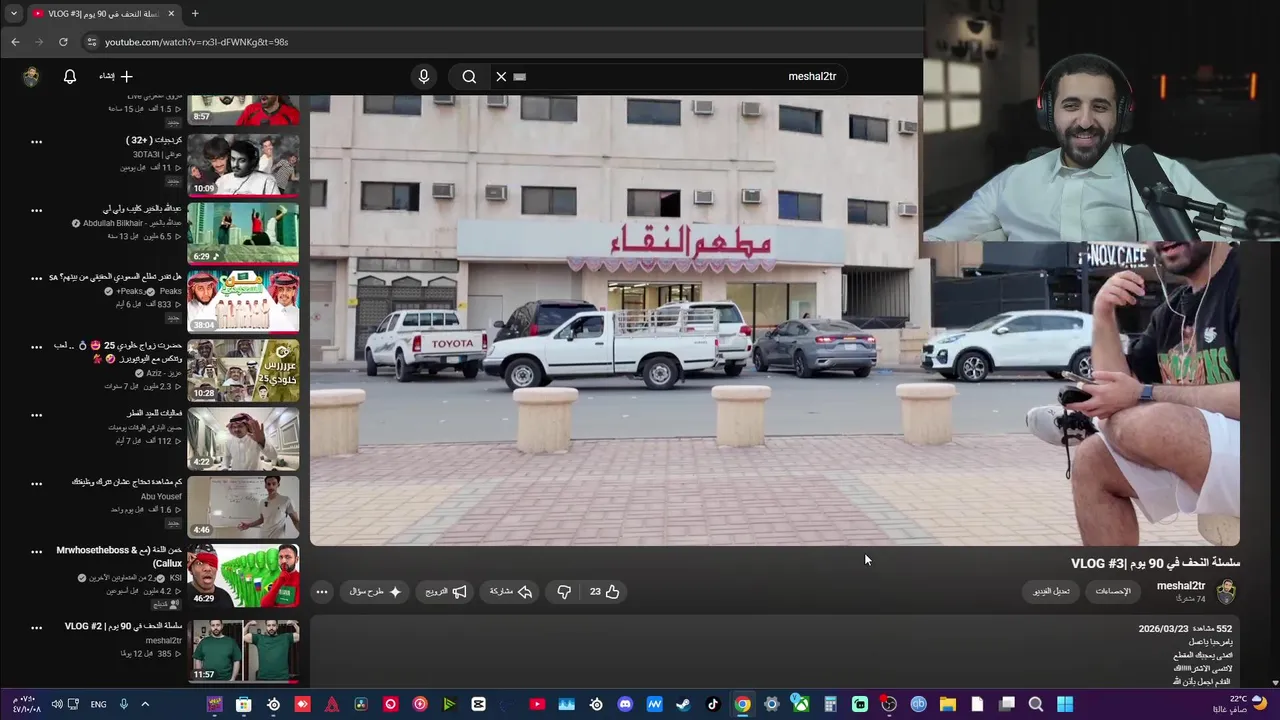Expand the video description box
The width and height of the screenshot is (1280, 720).
click(775, 652)
